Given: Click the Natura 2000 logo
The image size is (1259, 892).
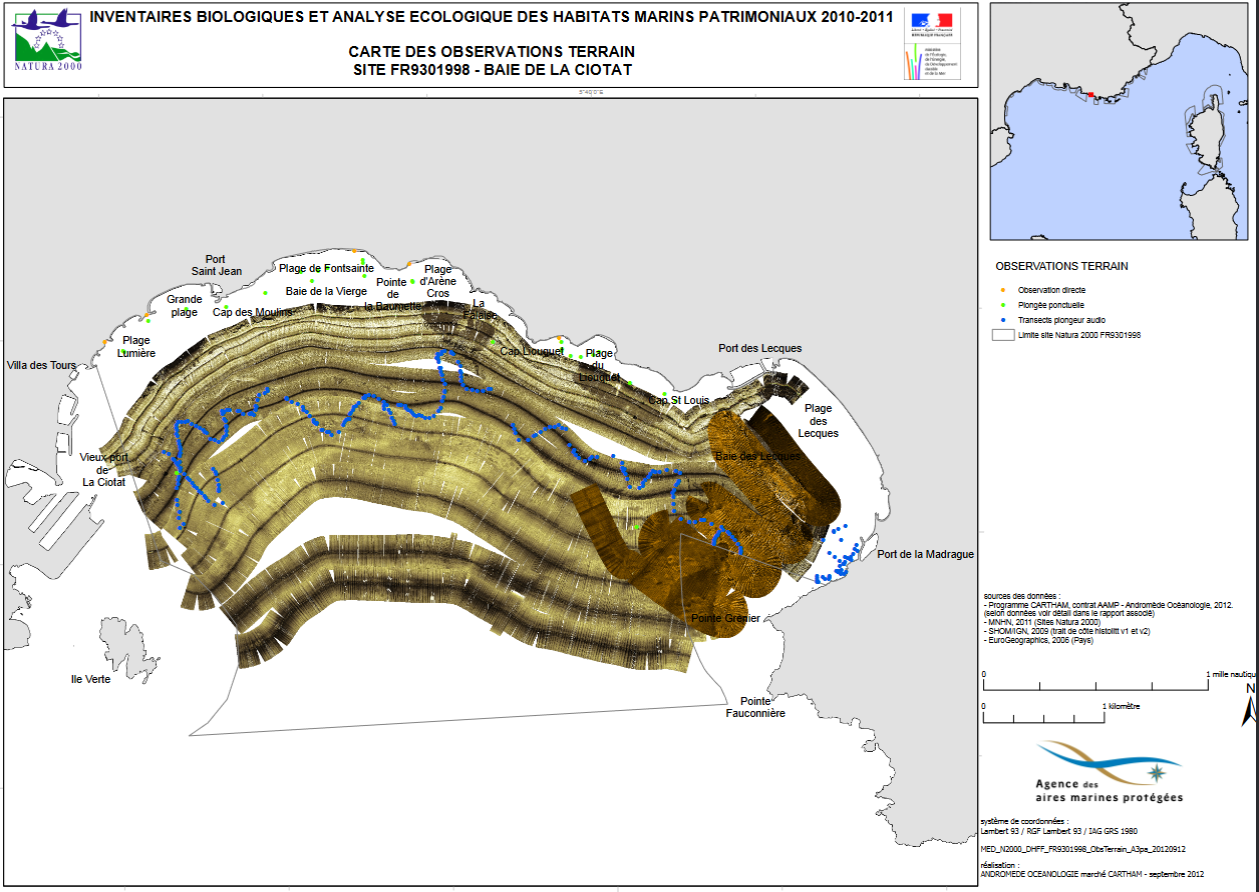Looking at the screenshot, I should [x=48, y=42].
